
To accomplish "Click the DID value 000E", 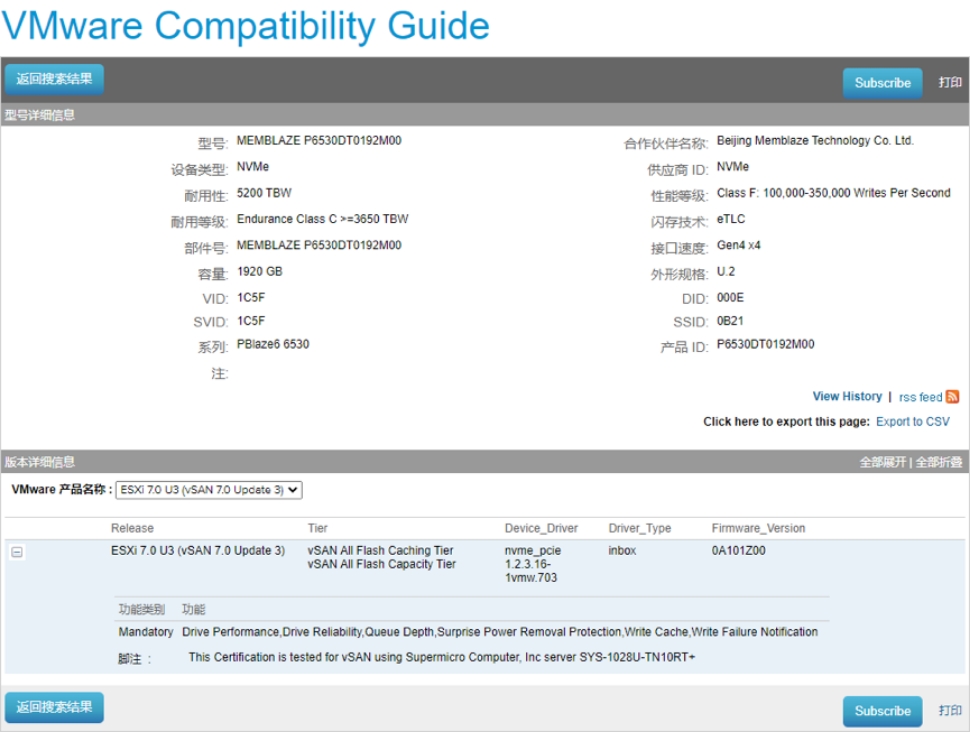I will click(730, 298).
